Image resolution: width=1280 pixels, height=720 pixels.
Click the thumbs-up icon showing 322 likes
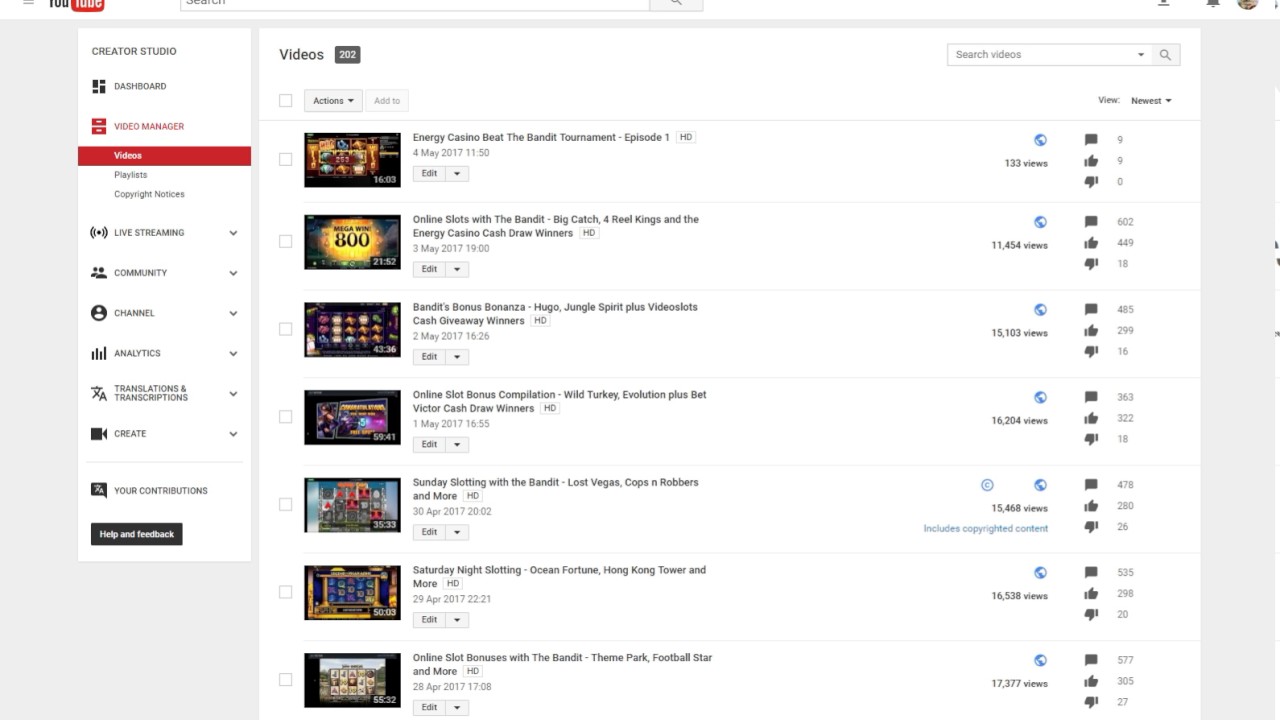click(x=1091, y=418)
